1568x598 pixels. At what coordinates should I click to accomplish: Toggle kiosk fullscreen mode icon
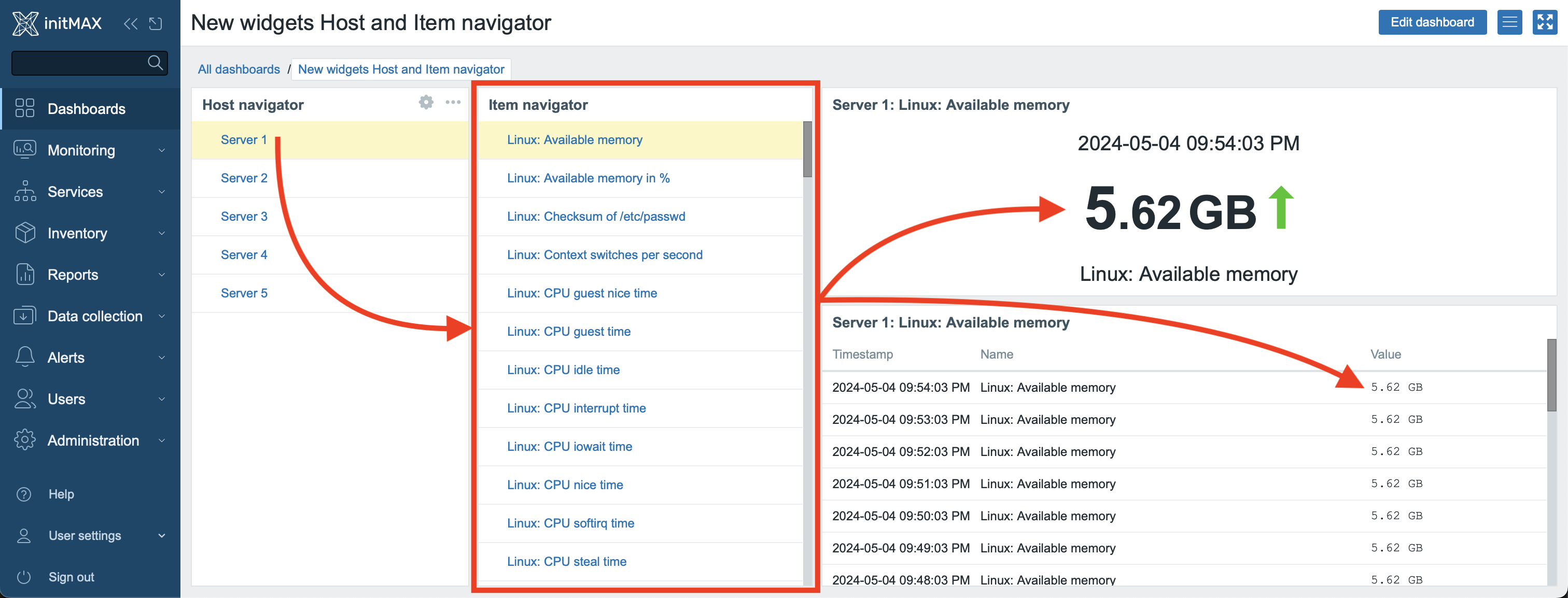pos(1544,22)
